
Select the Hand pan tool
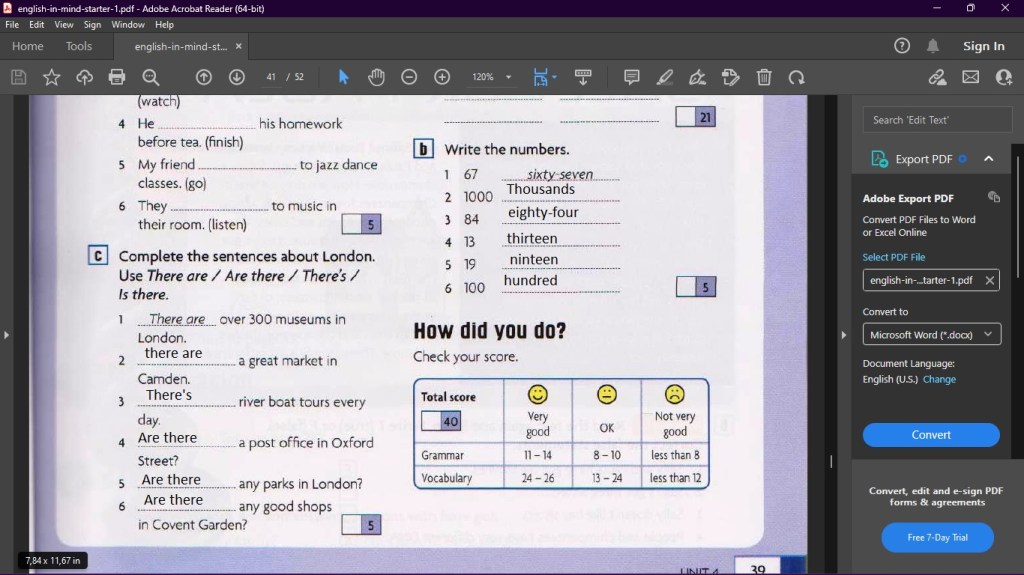click(376, 77)
